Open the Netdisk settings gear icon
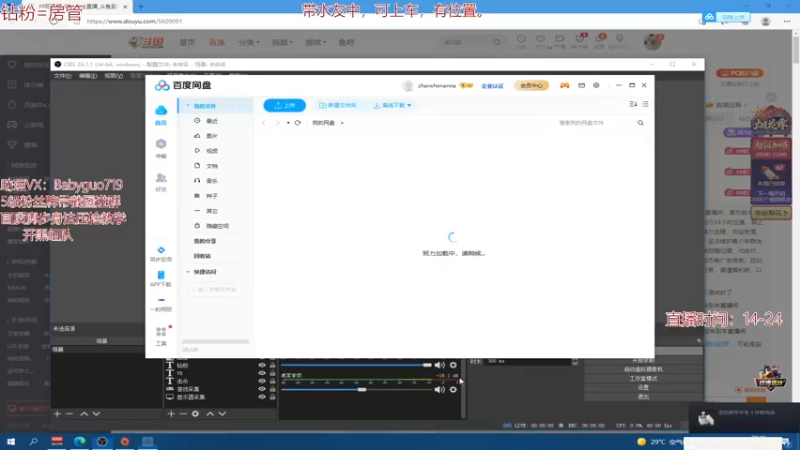Screen dimensions: 800x450 coord(596,85)
